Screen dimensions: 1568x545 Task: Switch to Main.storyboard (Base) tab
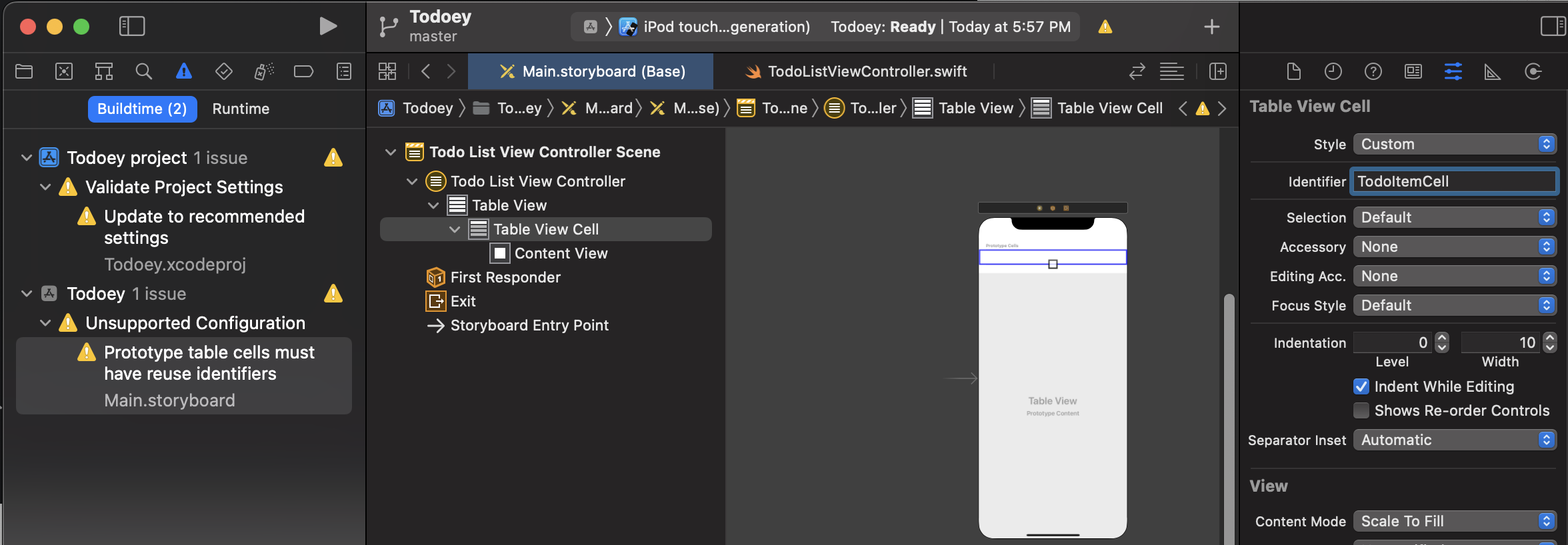(591, 71)
